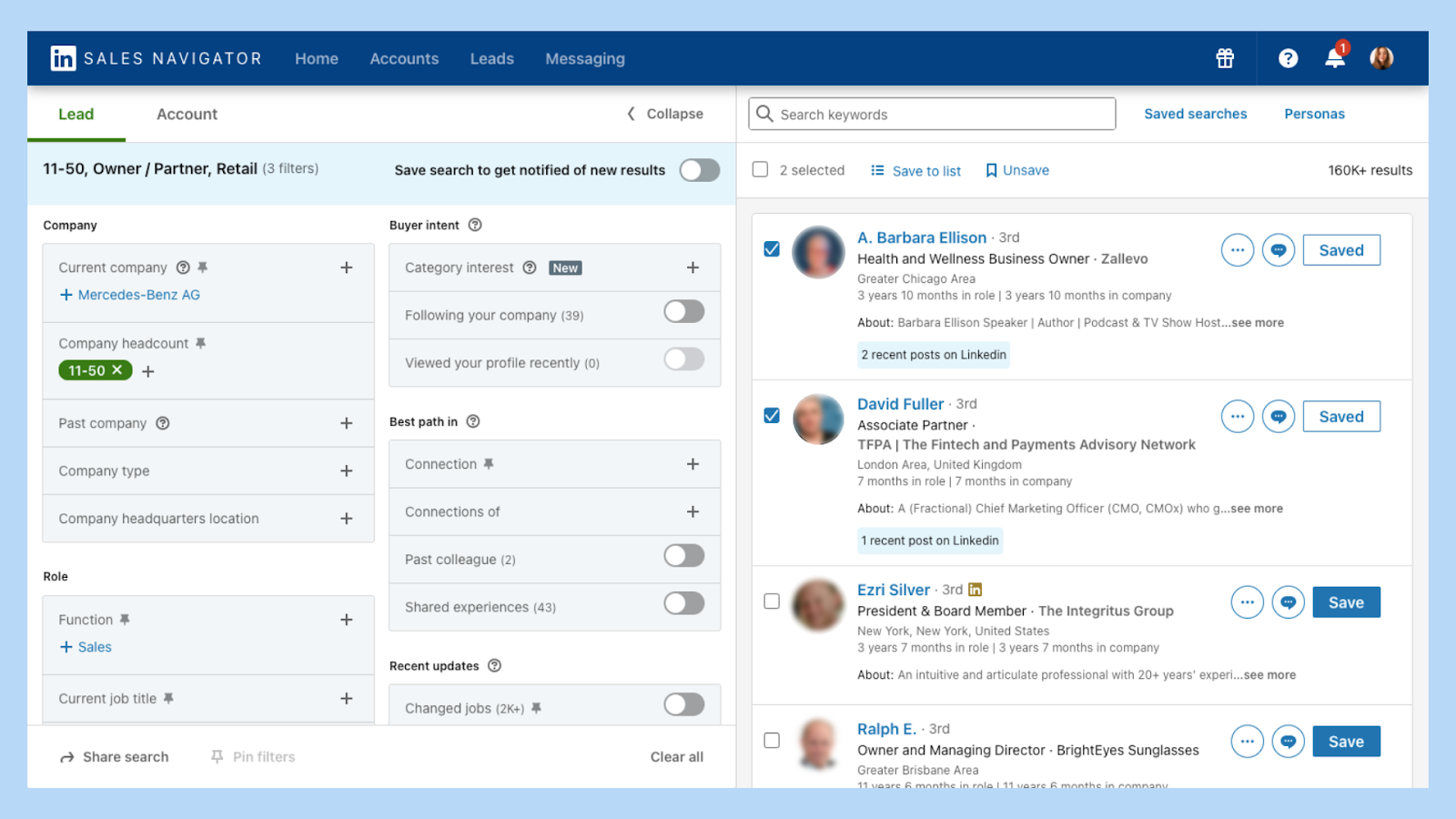Toggle Past colleague filter
This screenshot has width=1456, height=819.
coord(684,555)
